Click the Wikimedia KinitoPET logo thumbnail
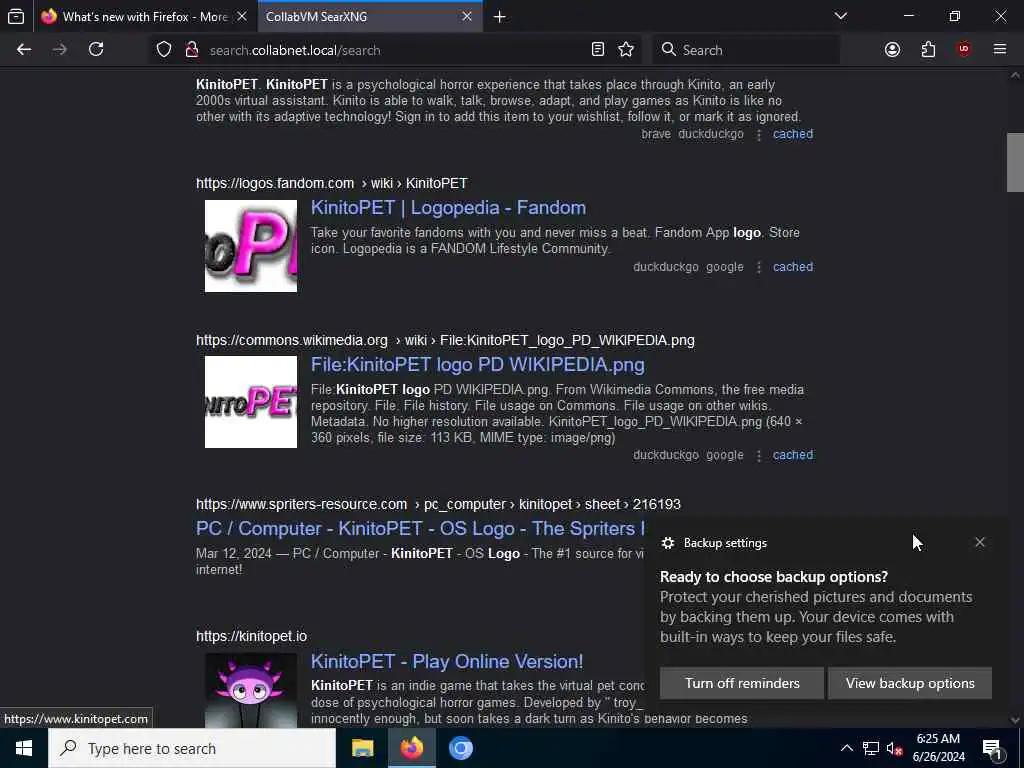Image resolution: width=1024 pixels, height=768 pixels. pyautogui.click(x=251, y=402)
